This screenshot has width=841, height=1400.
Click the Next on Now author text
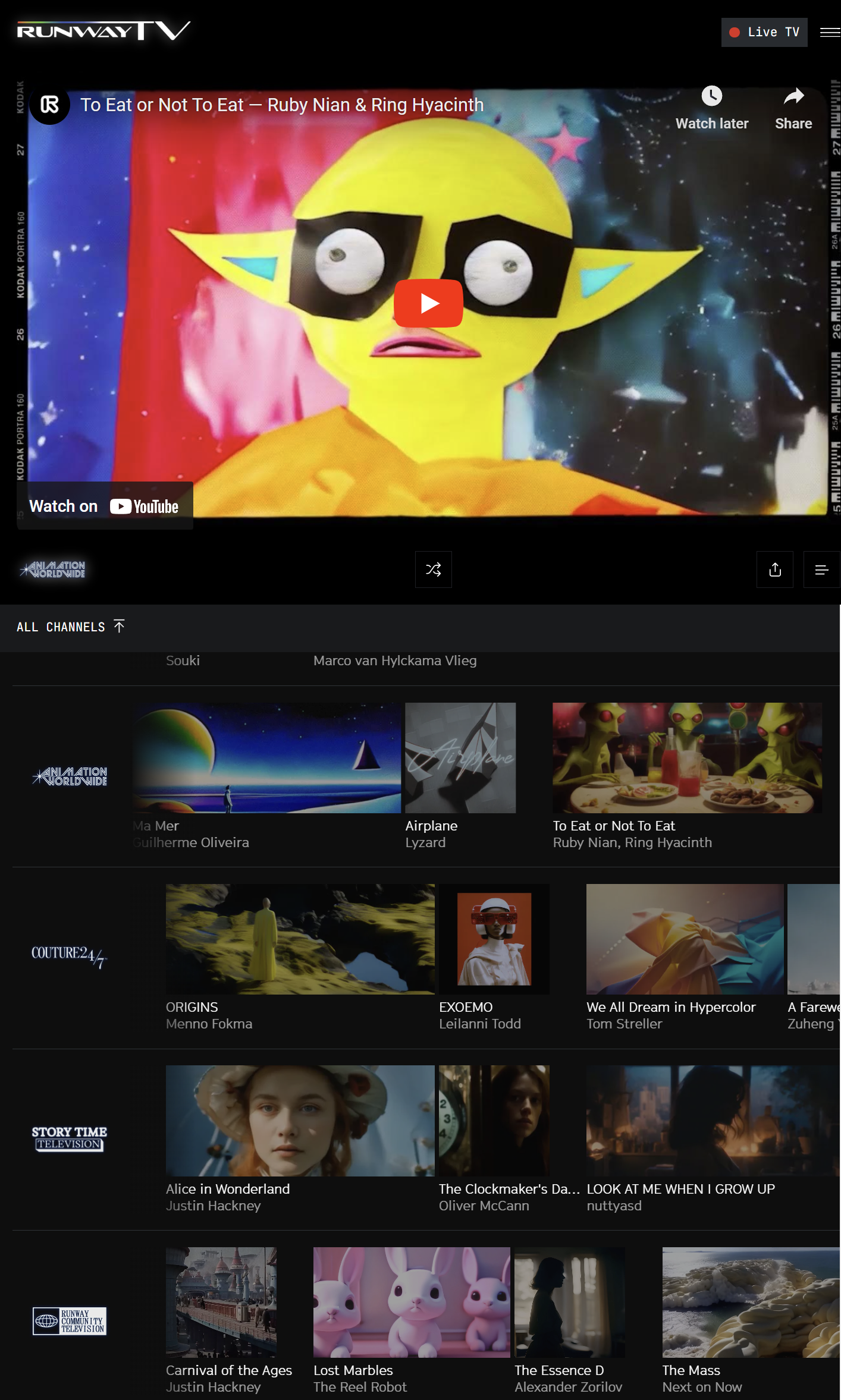pos(702,1387)
